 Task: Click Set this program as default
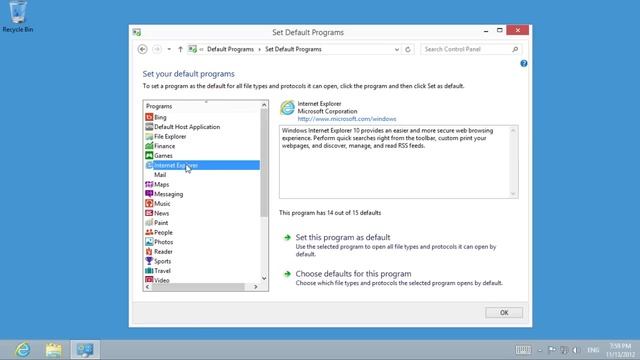(342, 237)
